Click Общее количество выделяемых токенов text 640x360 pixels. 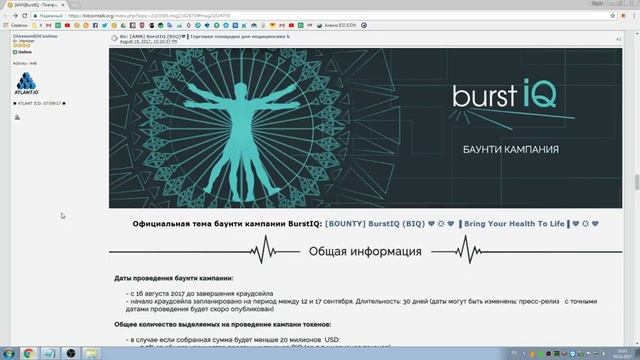[x=222, y=324]
